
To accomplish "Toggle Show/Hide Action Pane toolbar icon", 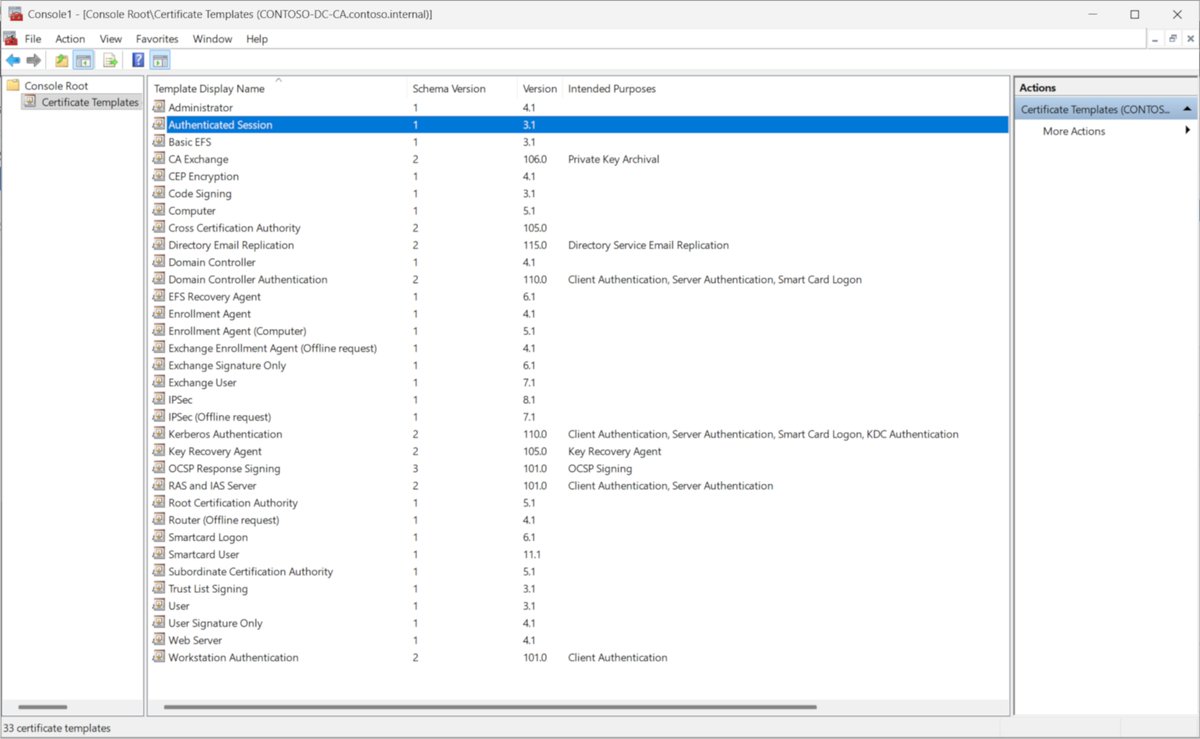I will coord(161,61).
